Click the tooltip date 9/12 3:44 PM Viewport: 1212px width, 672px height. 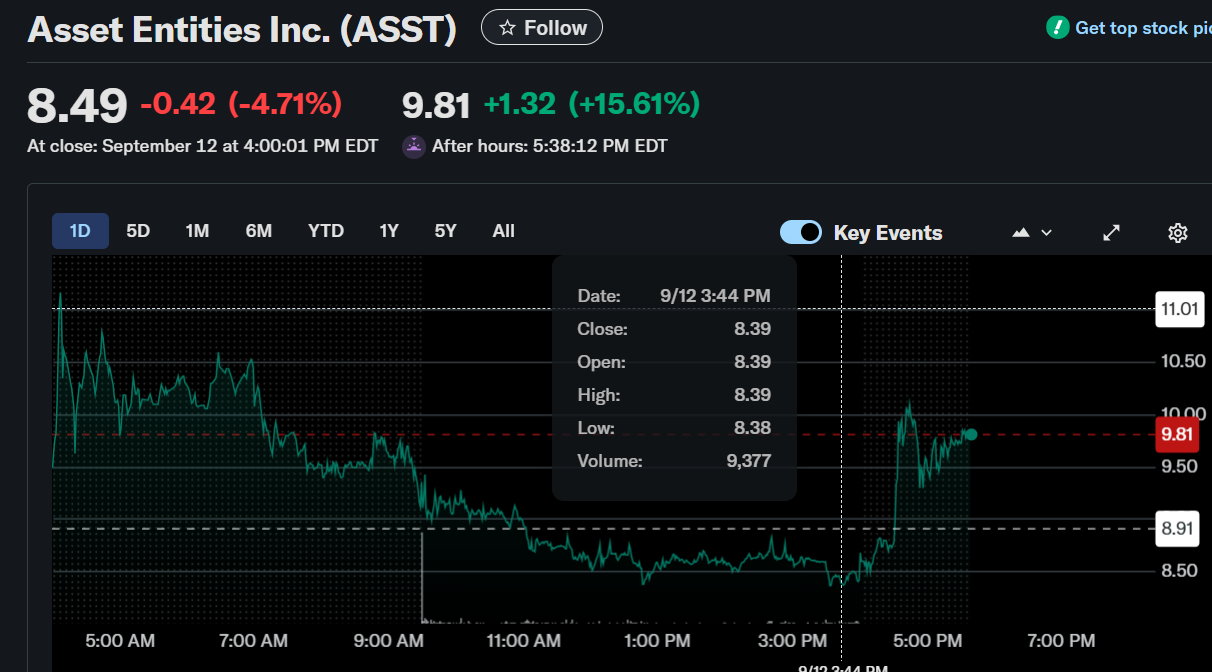[x=716, y=296]
